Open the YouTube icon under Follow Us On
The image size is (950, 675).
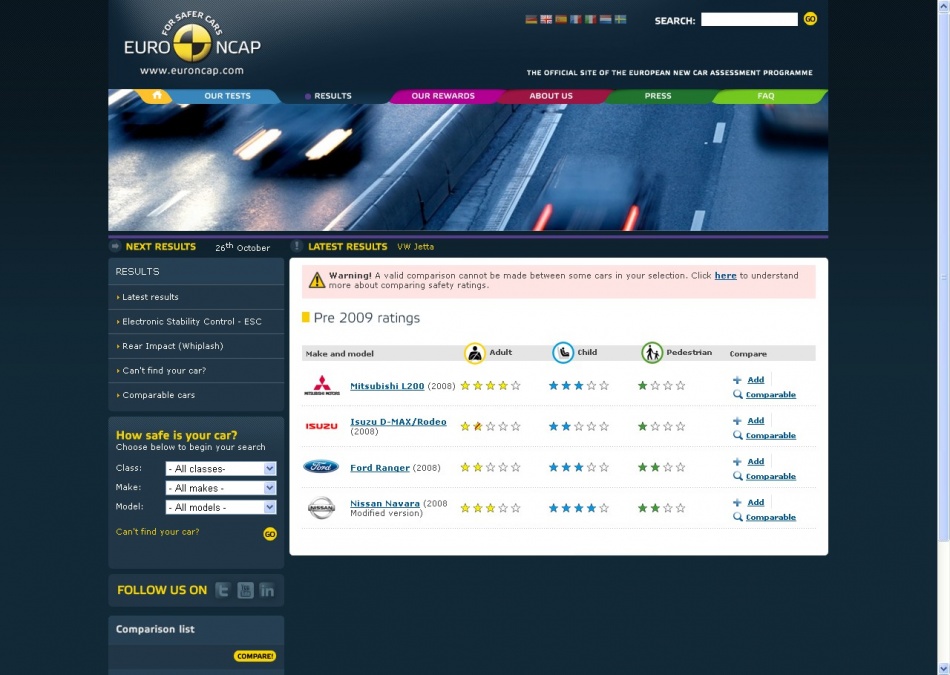(x=245, y=590)
